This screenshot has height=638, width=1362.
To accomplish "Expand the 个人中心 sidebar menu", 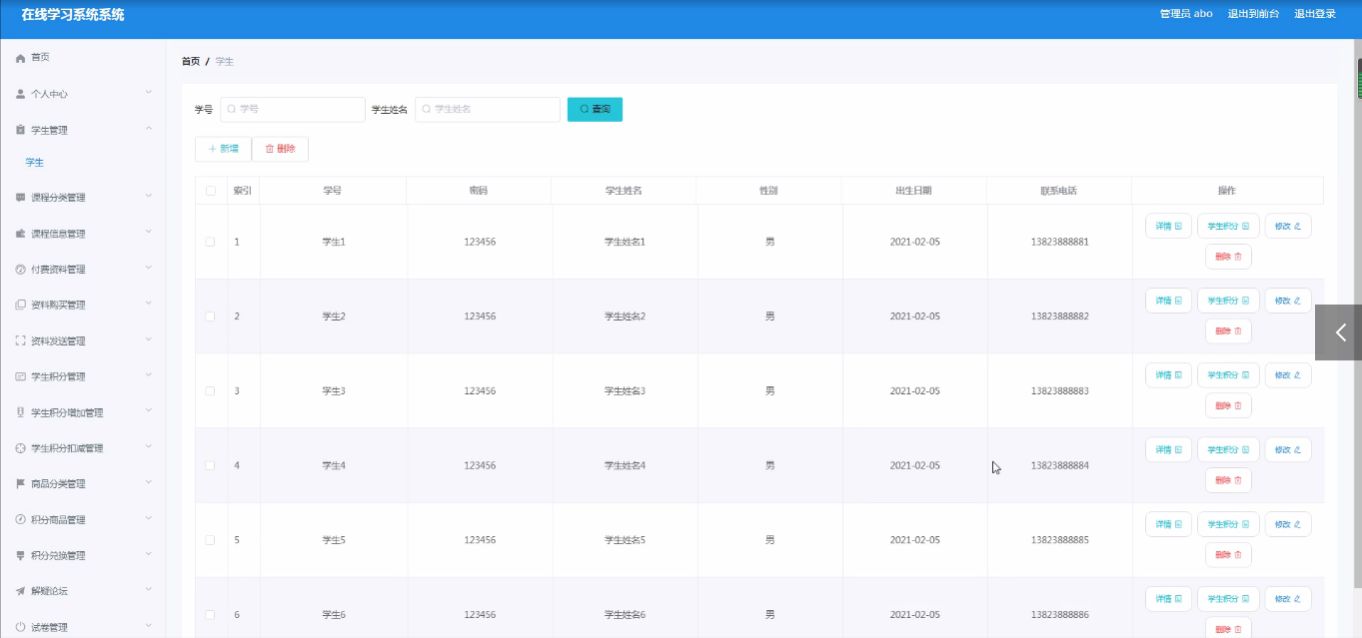I will (x=83, y=94).
